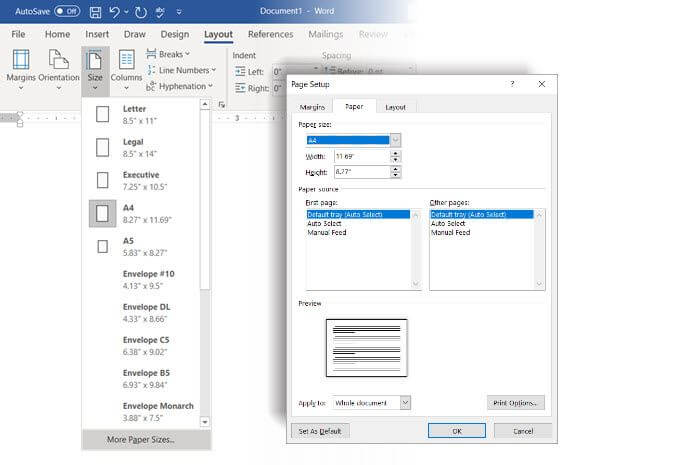Open the Orientation ribbon button
This screenshot has width=680, height=465.
click(58, 67)
